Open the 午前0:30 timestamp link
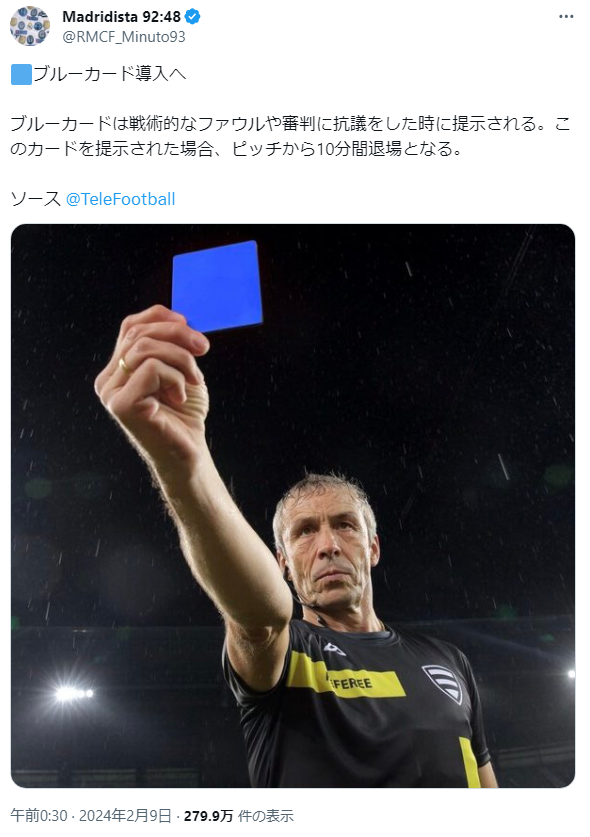The height and width of the screenshot is (837, 590). [39, 816]
